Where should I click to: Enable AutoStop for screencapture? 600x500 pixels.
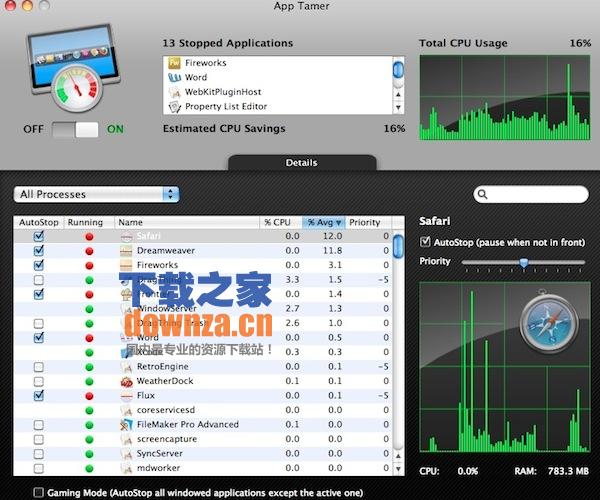click(x=39, y=439)
